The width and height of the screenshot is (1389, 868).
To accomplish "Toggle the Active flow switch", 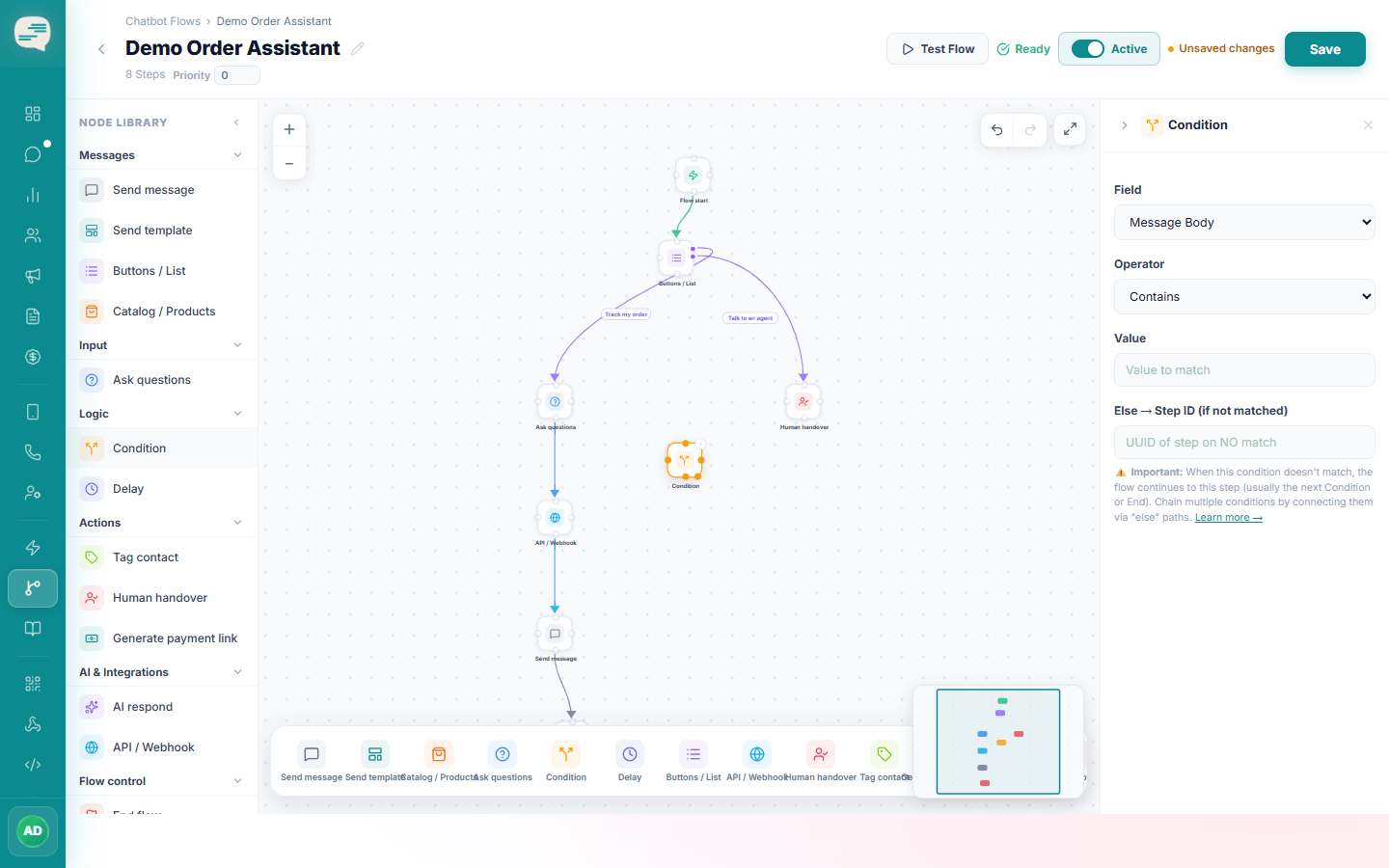I will [1088, 49].
